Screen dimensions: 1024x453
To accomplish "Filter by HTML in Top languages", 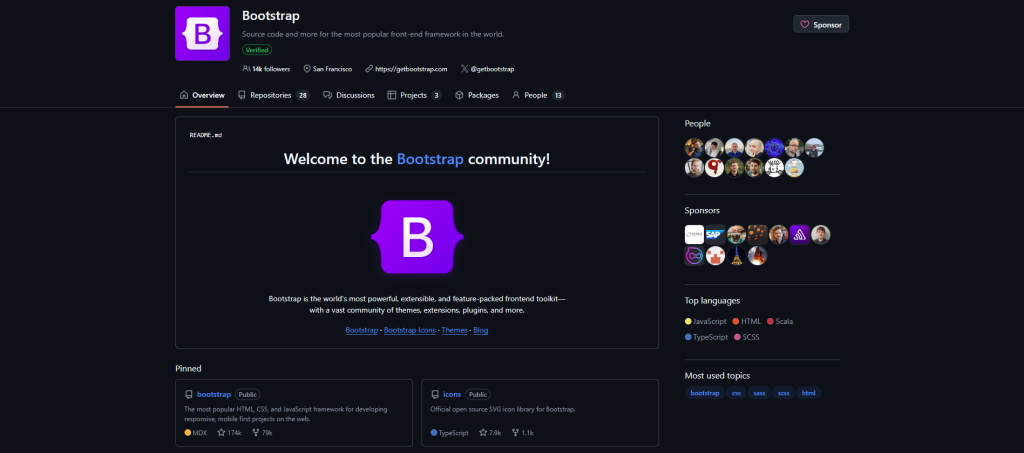I will tap(747, 321).
